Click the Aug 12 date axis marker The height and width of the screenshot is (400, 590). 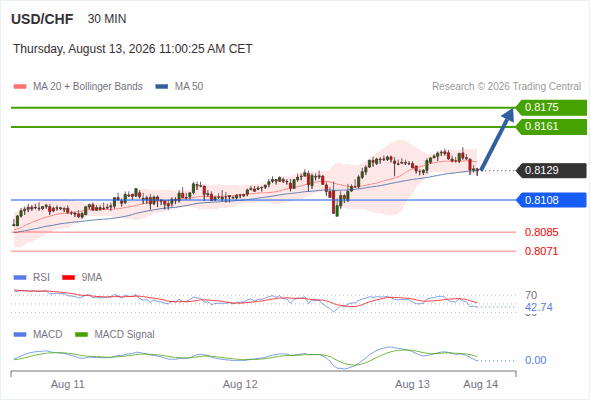click(240, 385)
